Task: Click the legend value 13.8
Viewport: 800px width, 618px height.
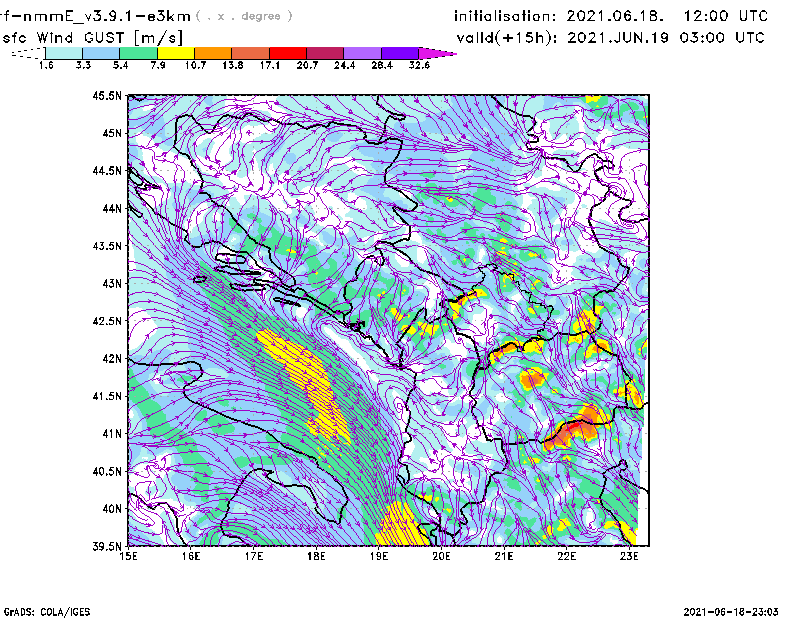Action: click(233, 65)
